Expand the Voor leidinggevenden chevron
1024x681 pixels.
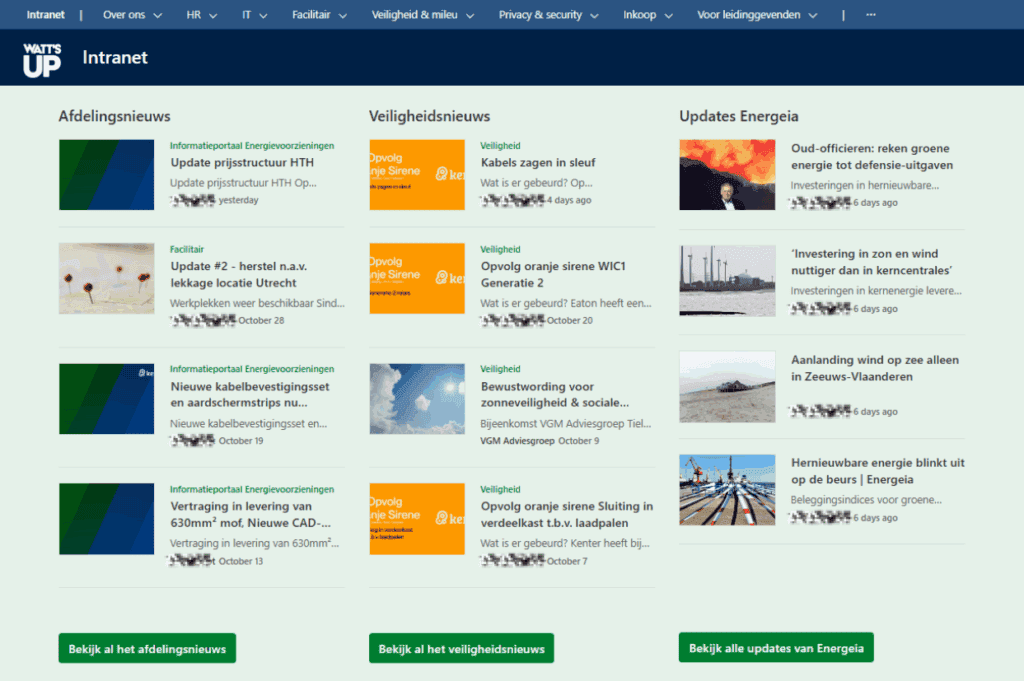point(812,16)
